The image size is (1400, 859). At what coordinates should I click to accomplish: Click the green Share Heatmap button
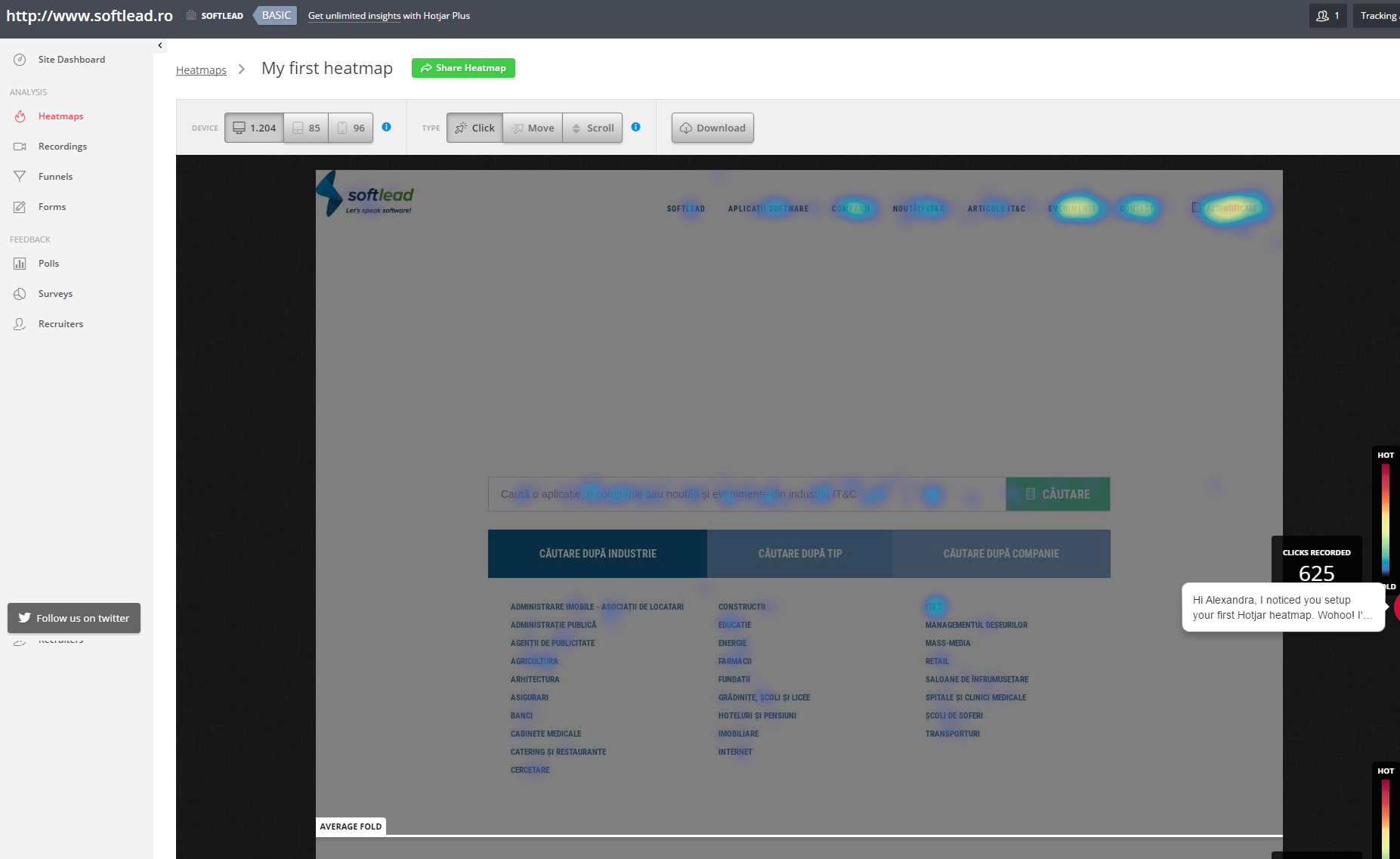[463, 68]
